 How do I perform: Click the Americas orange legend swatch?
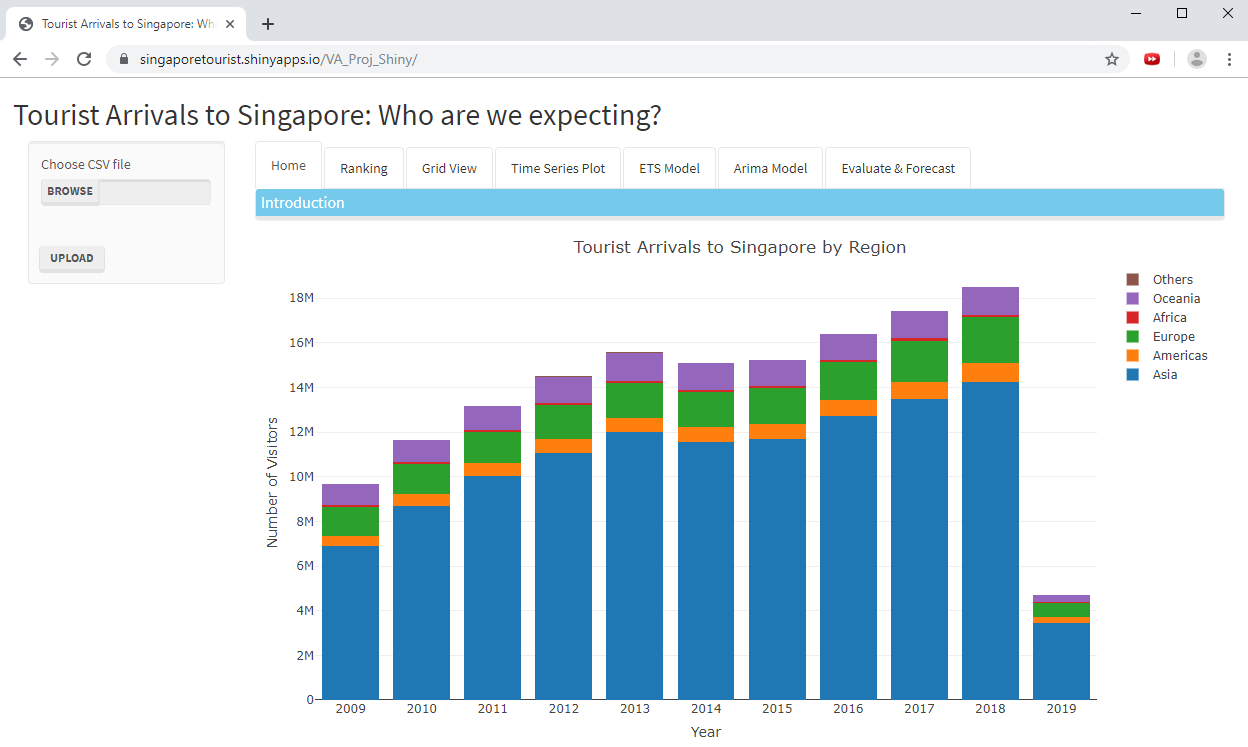[x=1133, y=356]
